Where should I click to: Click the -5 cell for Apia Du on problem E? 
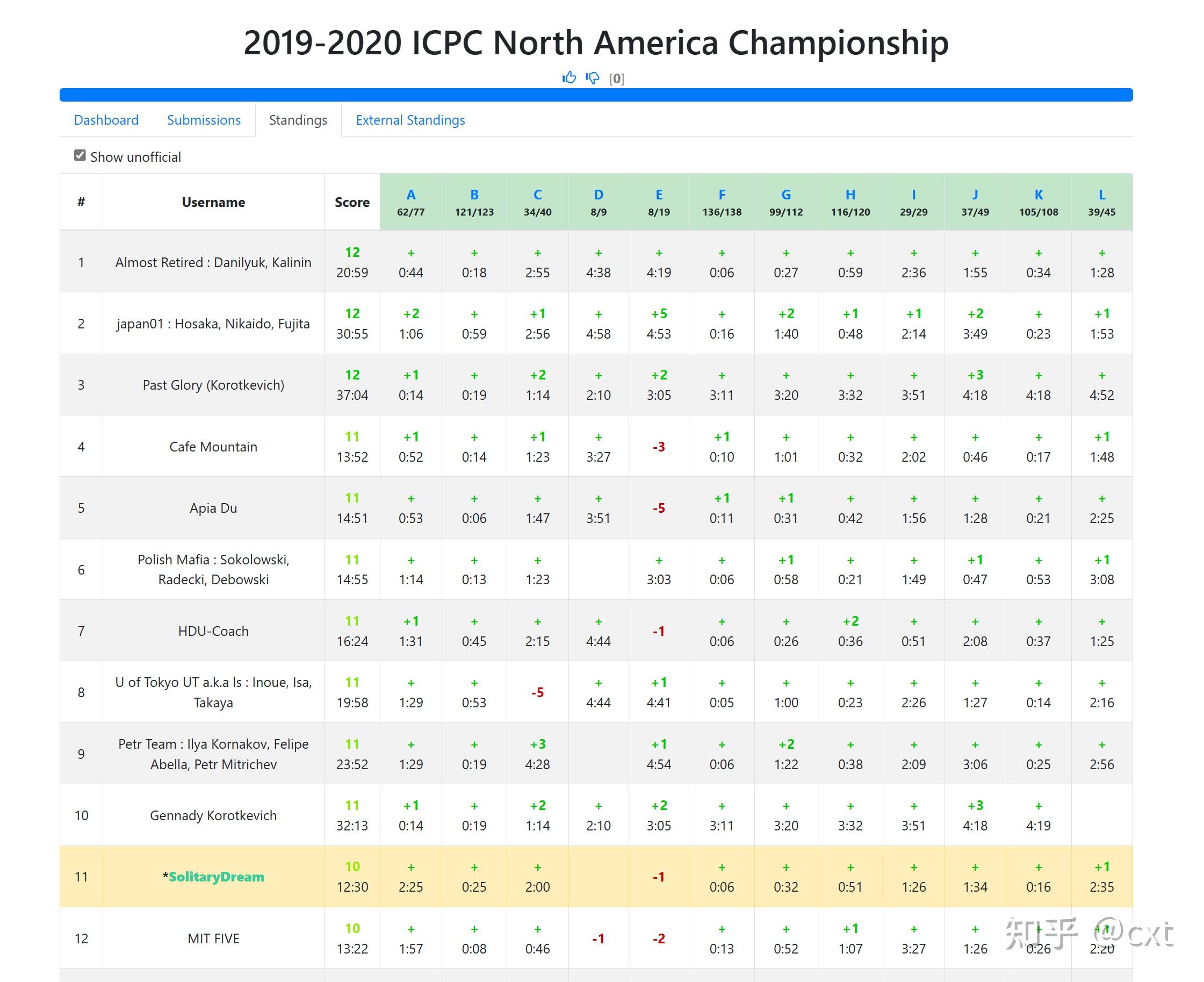tap(659, 507)
